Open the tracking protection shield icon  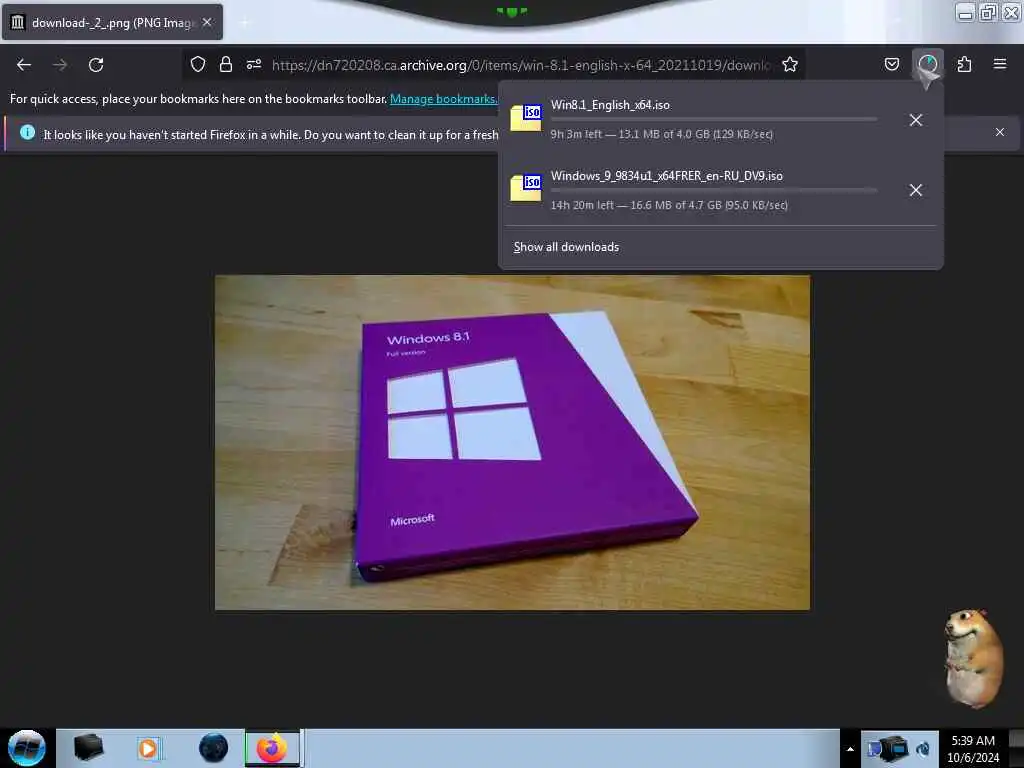(x=198, y=64)
